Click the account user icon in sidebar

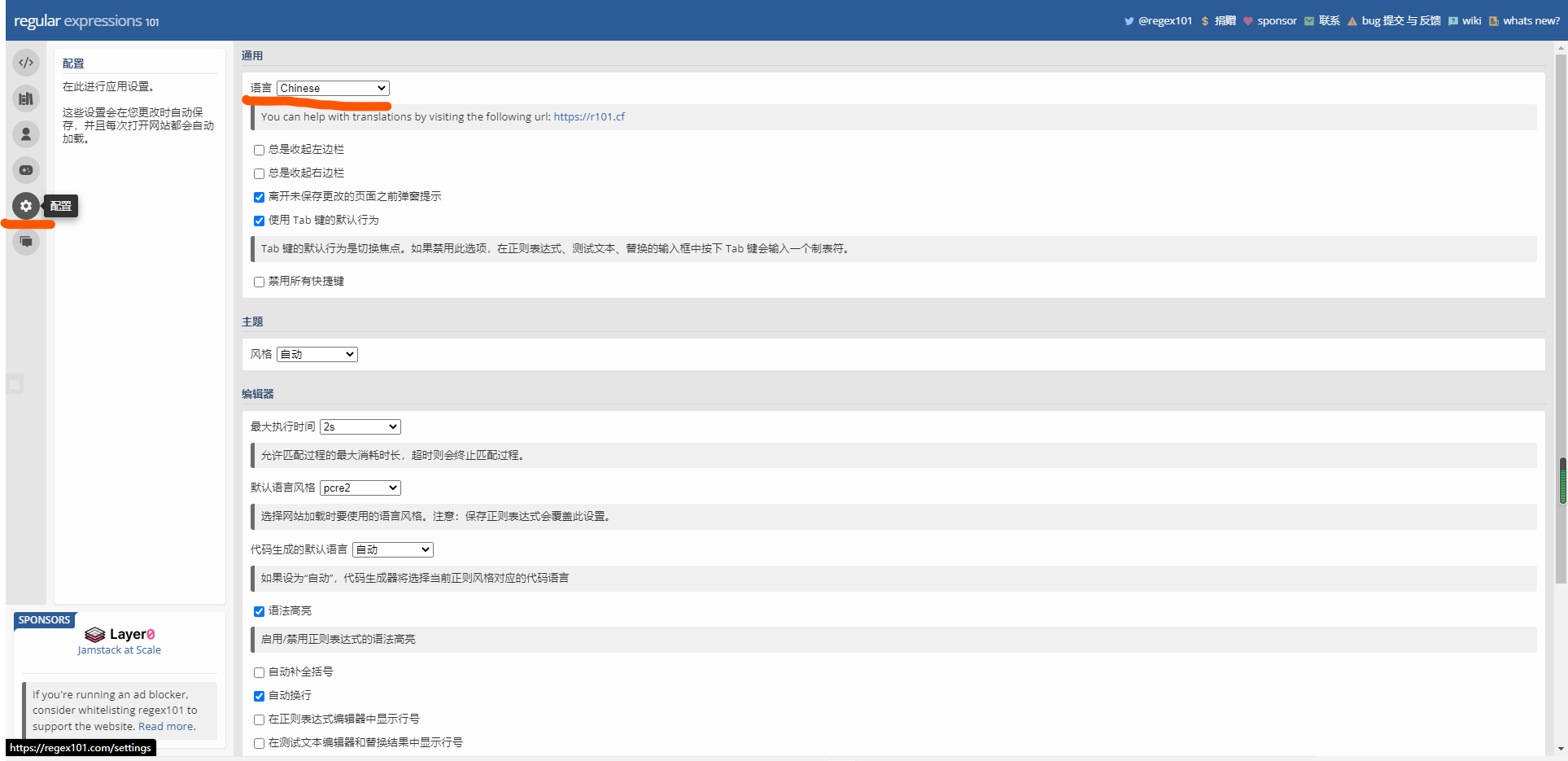(26, 134)
